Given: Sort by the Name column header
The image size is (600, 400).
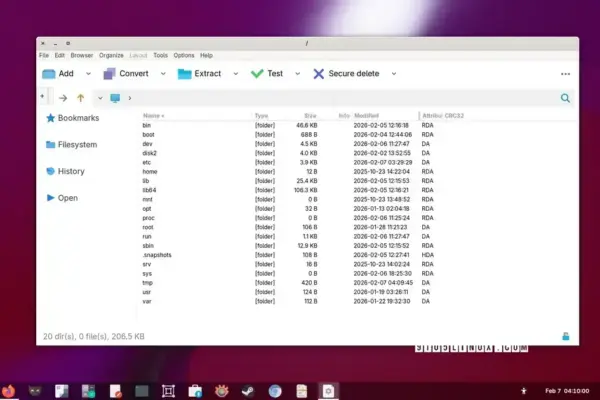Looking at the screenshot, I should 153,116.
